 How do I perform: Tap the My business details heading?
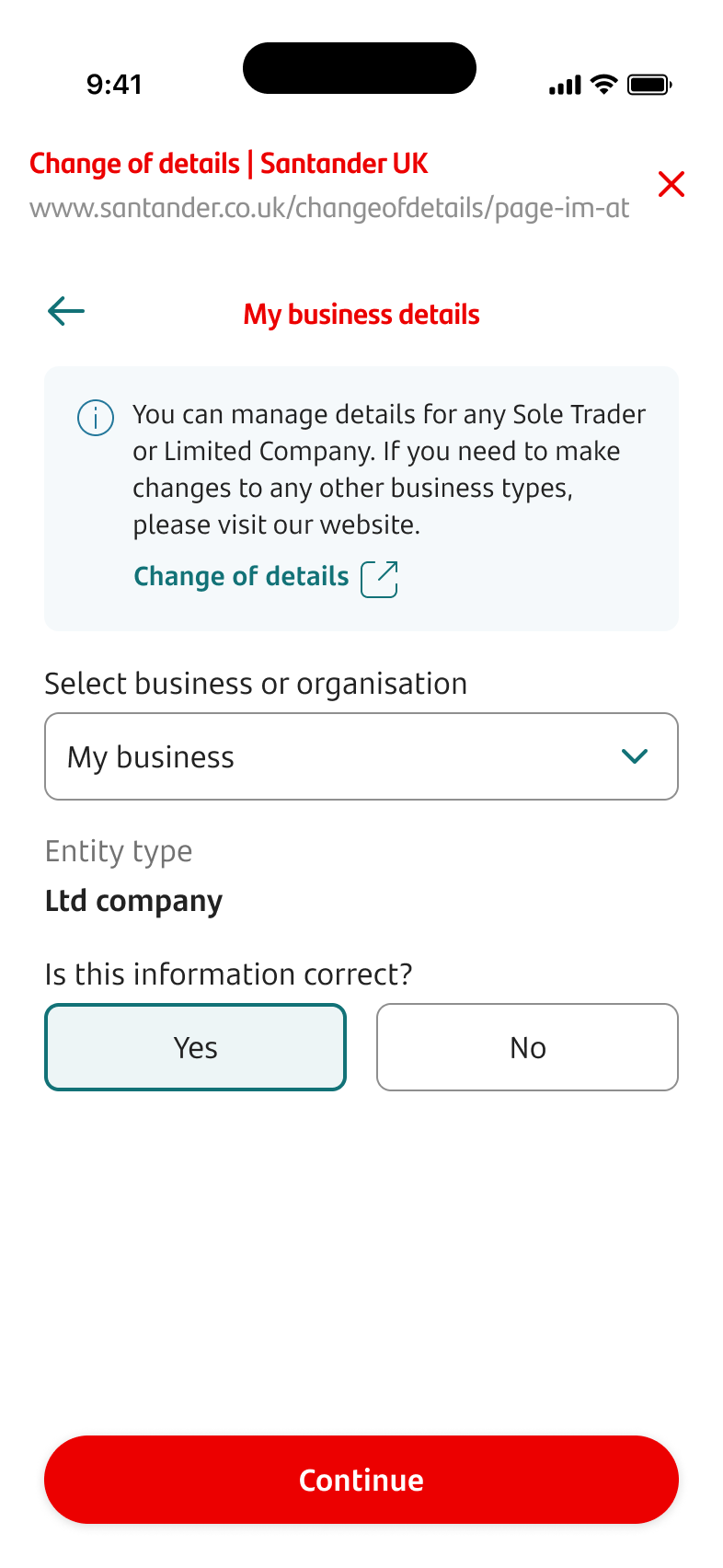pyautogui.click(x=361, y=315)
